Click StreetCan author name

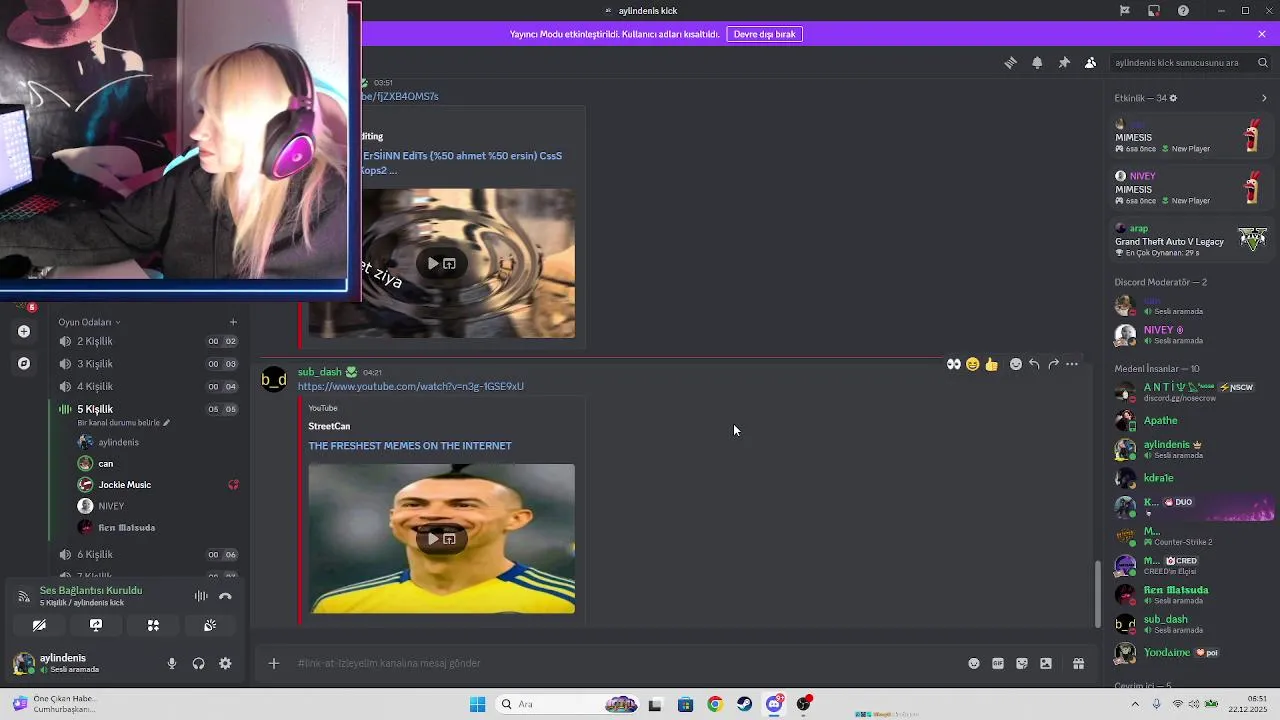coord(329,426)
